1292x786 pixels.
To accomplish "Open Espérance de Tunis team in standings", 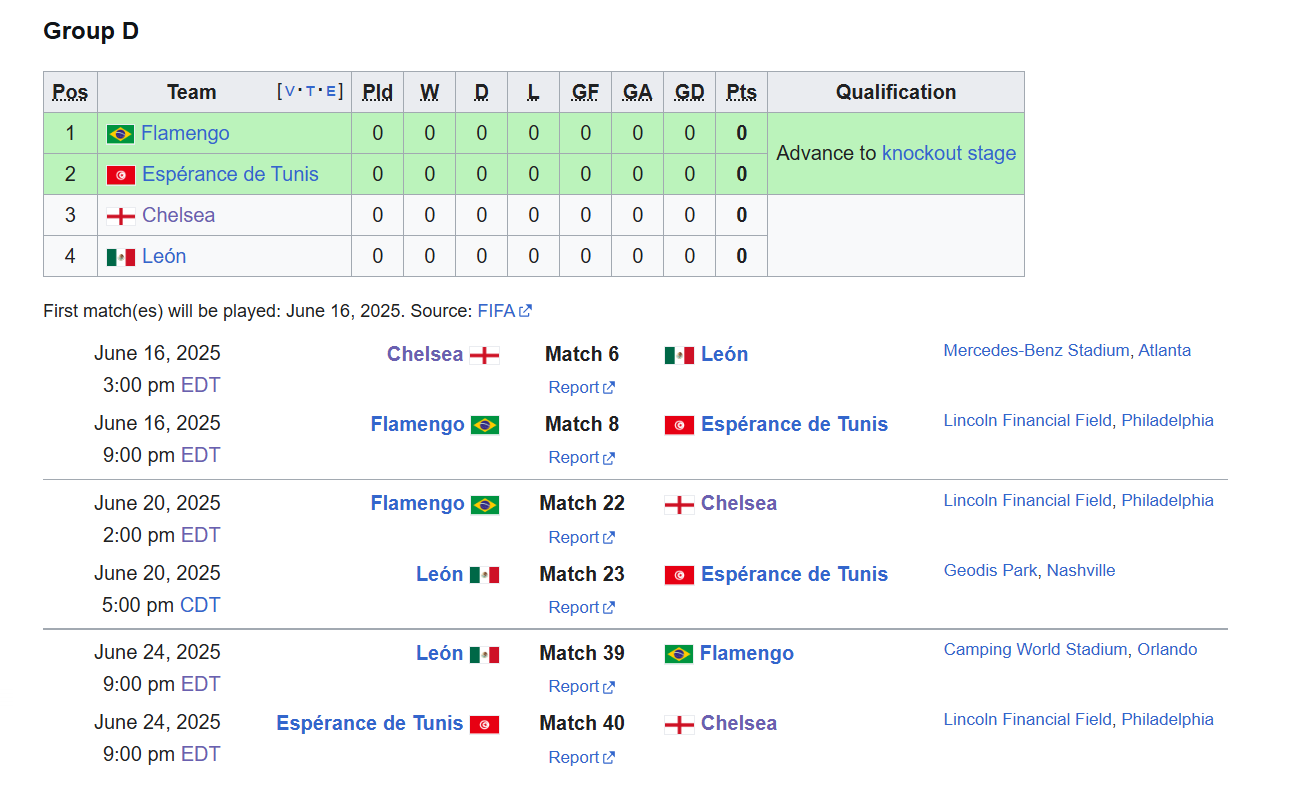I will tap(230, 174).
